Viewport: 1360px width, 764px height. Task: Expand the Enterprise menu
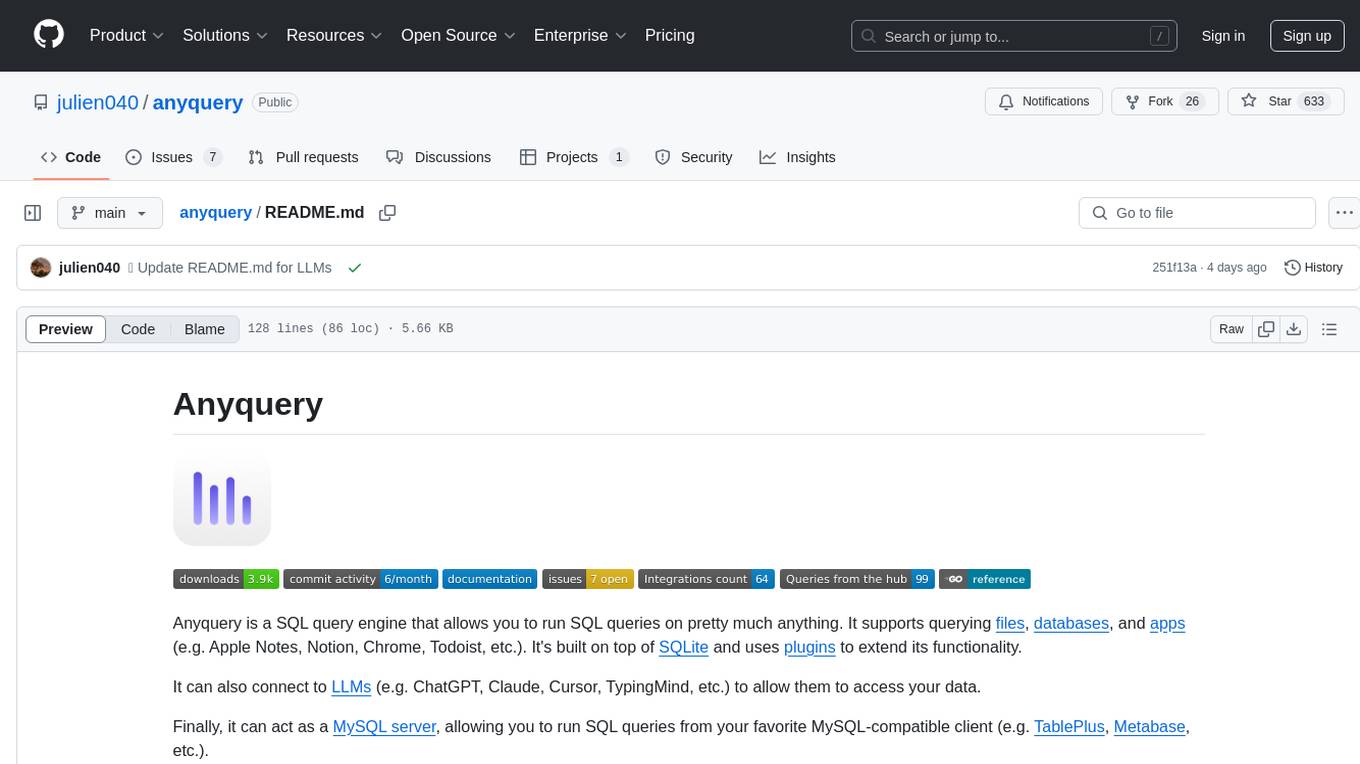pyautogui.click(x=580, y=35)
